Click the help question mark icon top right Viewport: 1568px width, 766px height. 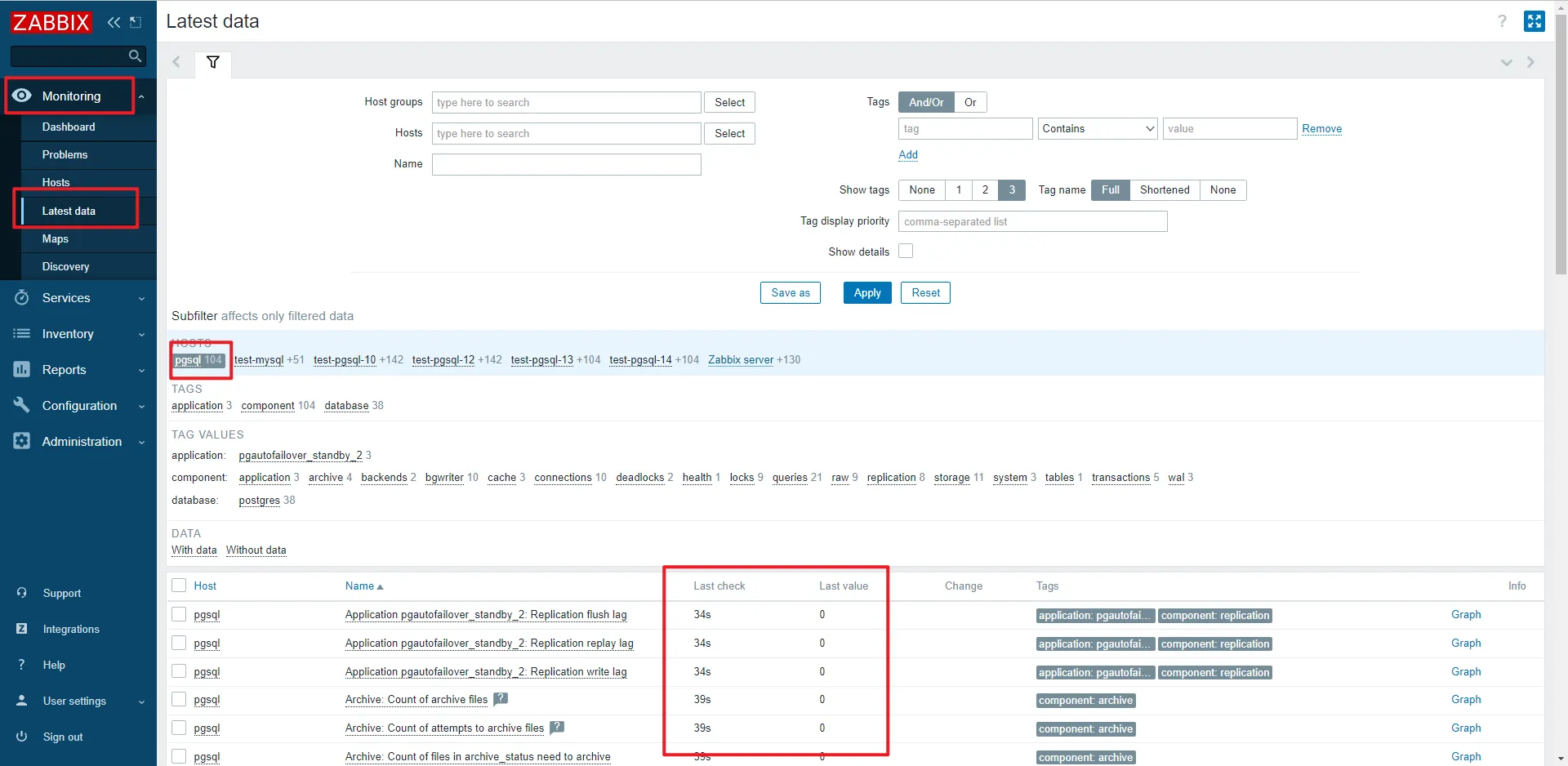click(x=1502, y=21)
